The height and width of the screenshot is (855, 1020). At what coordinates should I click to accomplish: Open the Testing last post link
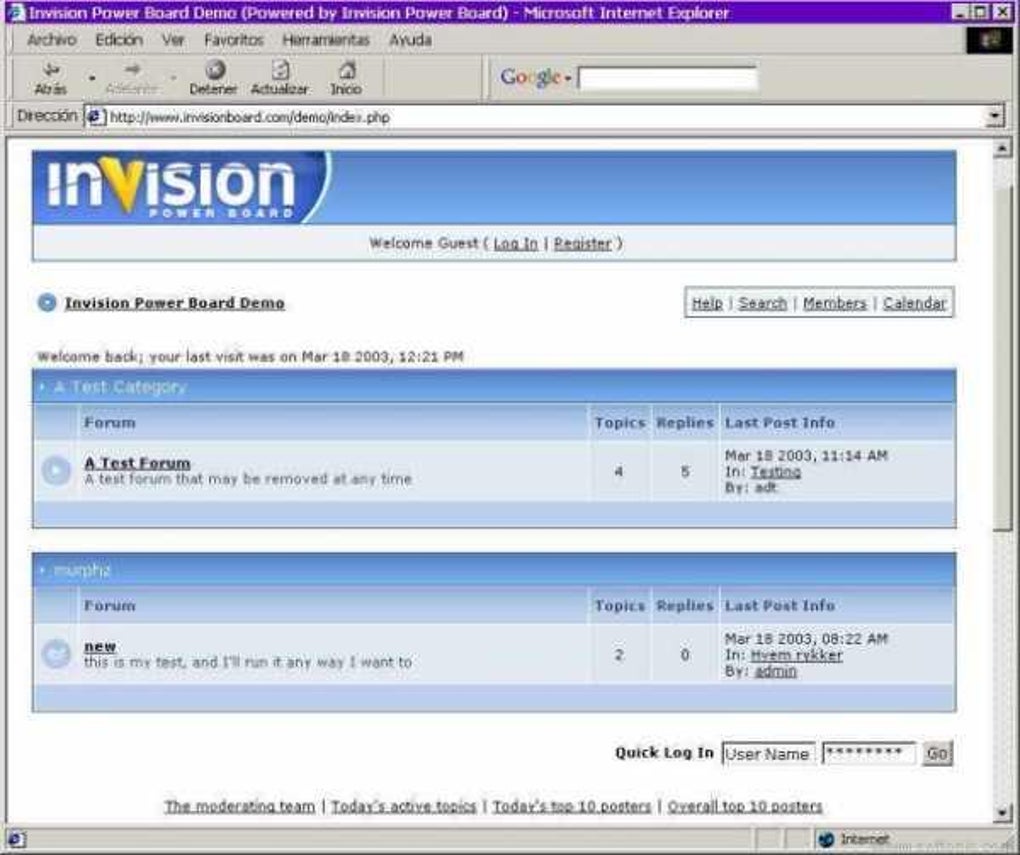click(776, 472)
